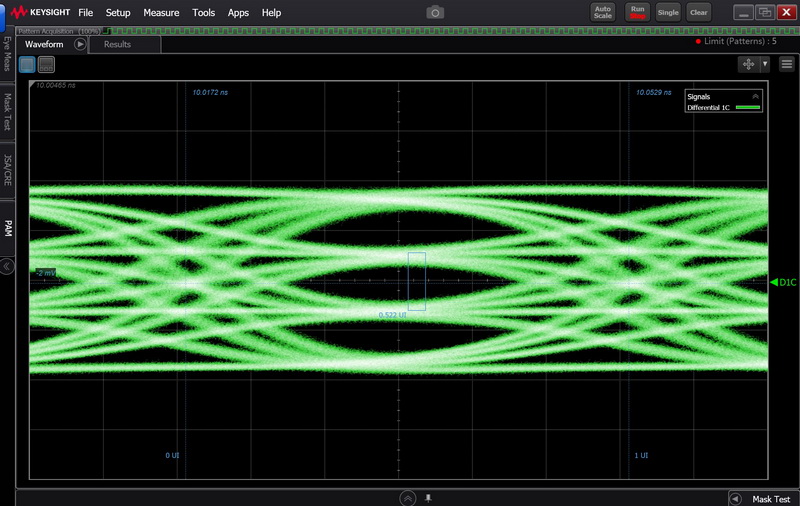
Task: Click the play icon beside the Waveform tab
Action: (x=81, y=44)
